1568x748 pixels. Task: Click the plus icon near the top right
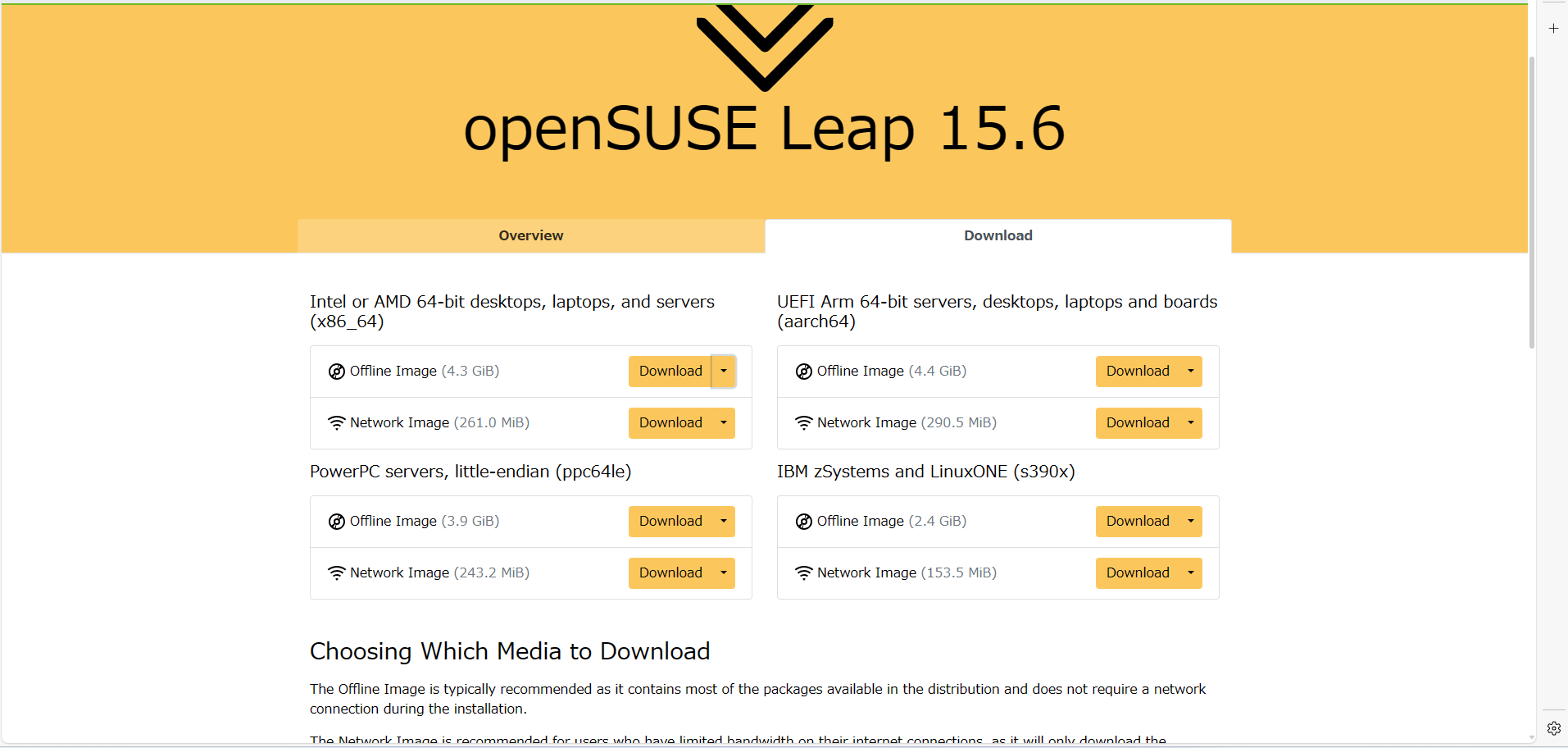pyautogui.click(x=1552, y=28)
